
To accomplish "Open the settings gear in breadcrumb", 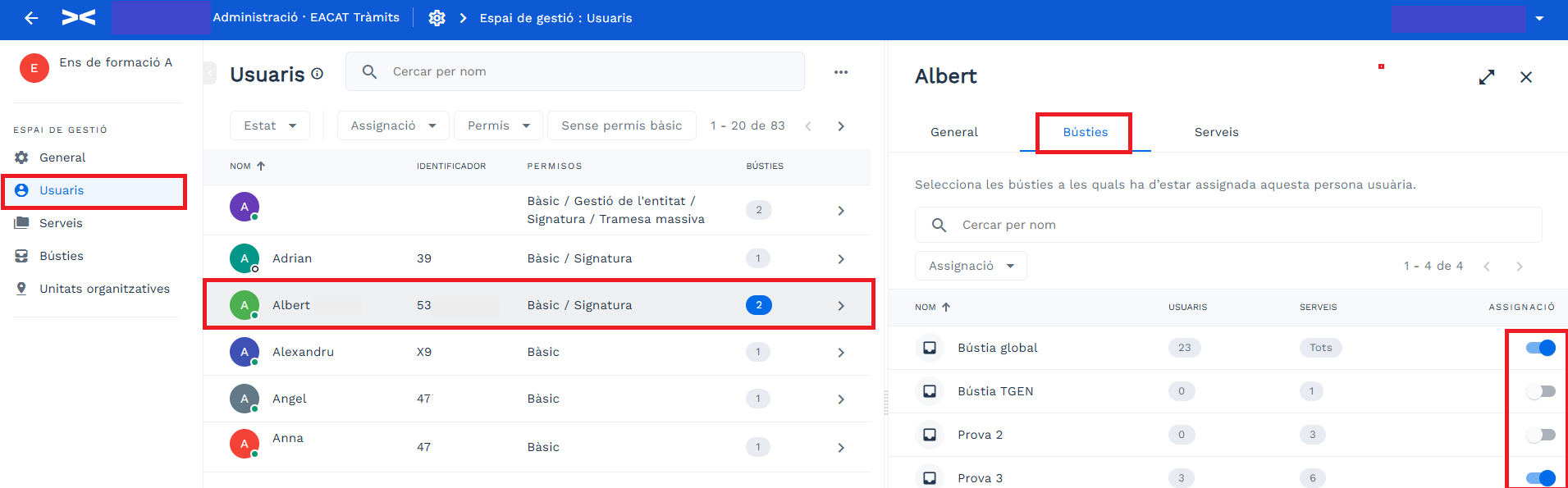I will pos(437,18).
